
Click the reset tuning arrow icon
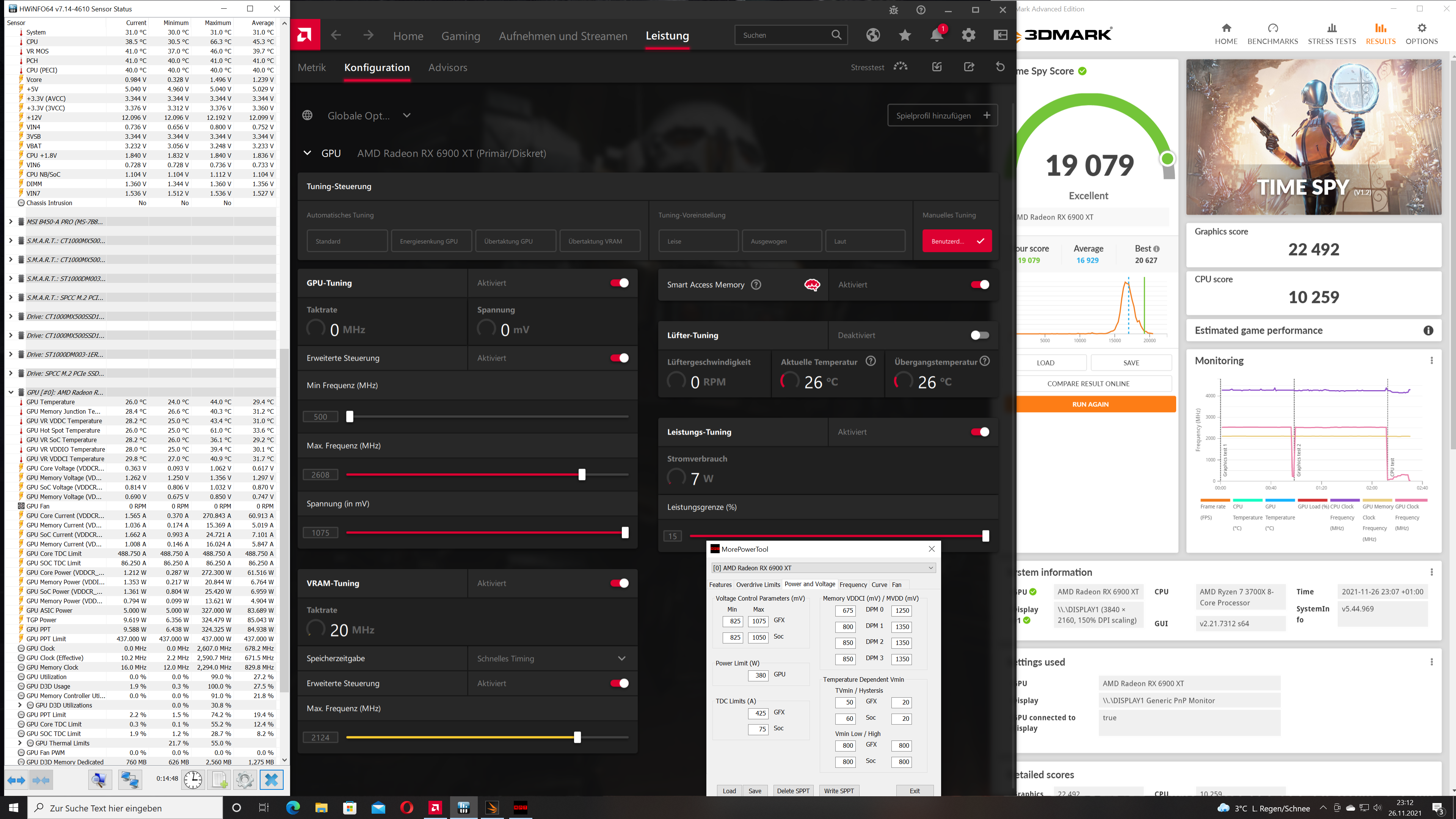(1000, 67)
